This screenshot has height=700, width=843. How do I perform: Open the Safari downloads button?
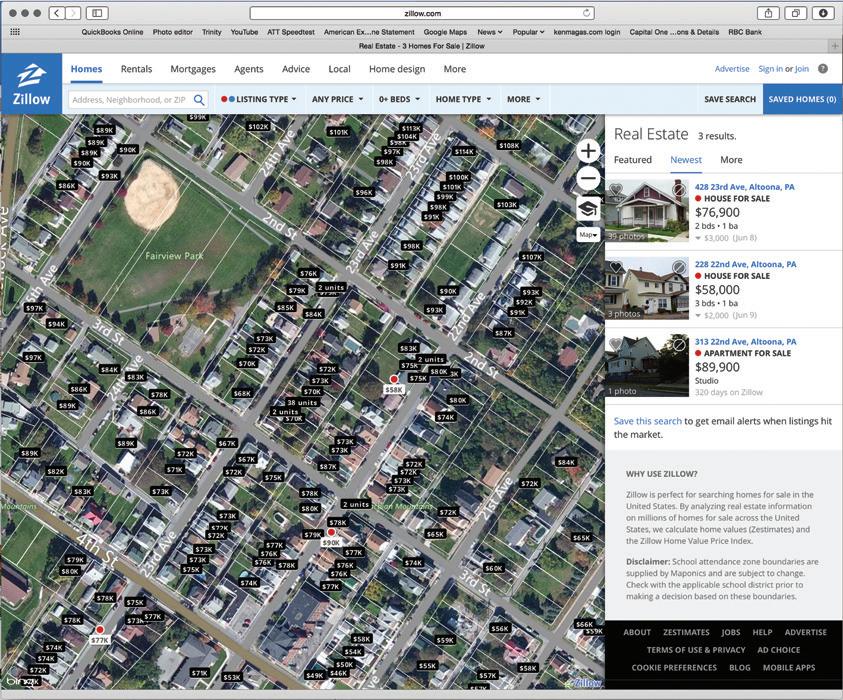coord(823,13)
